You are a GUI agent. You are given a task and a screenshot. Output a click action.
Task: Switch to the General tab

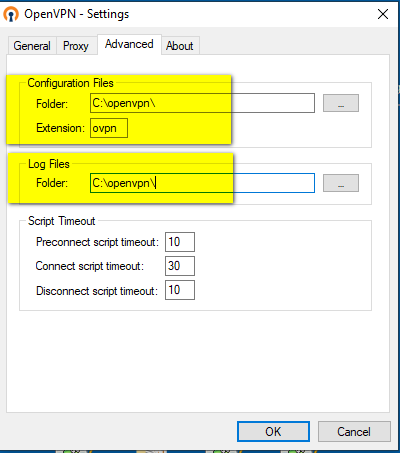pos(32,46)
